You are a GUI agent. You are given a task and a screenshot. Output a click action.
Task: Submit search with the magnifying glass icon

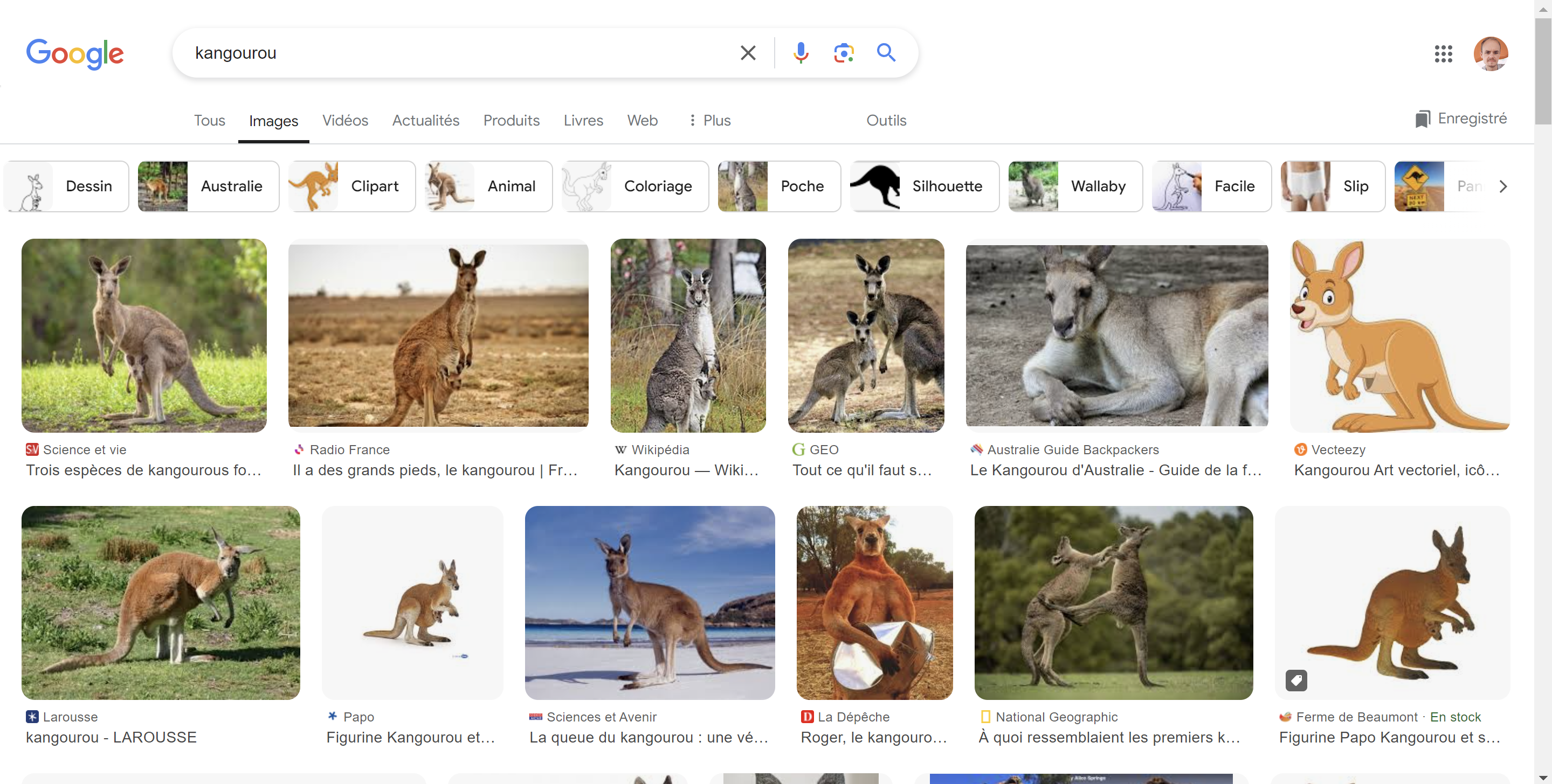click(886, 53)
